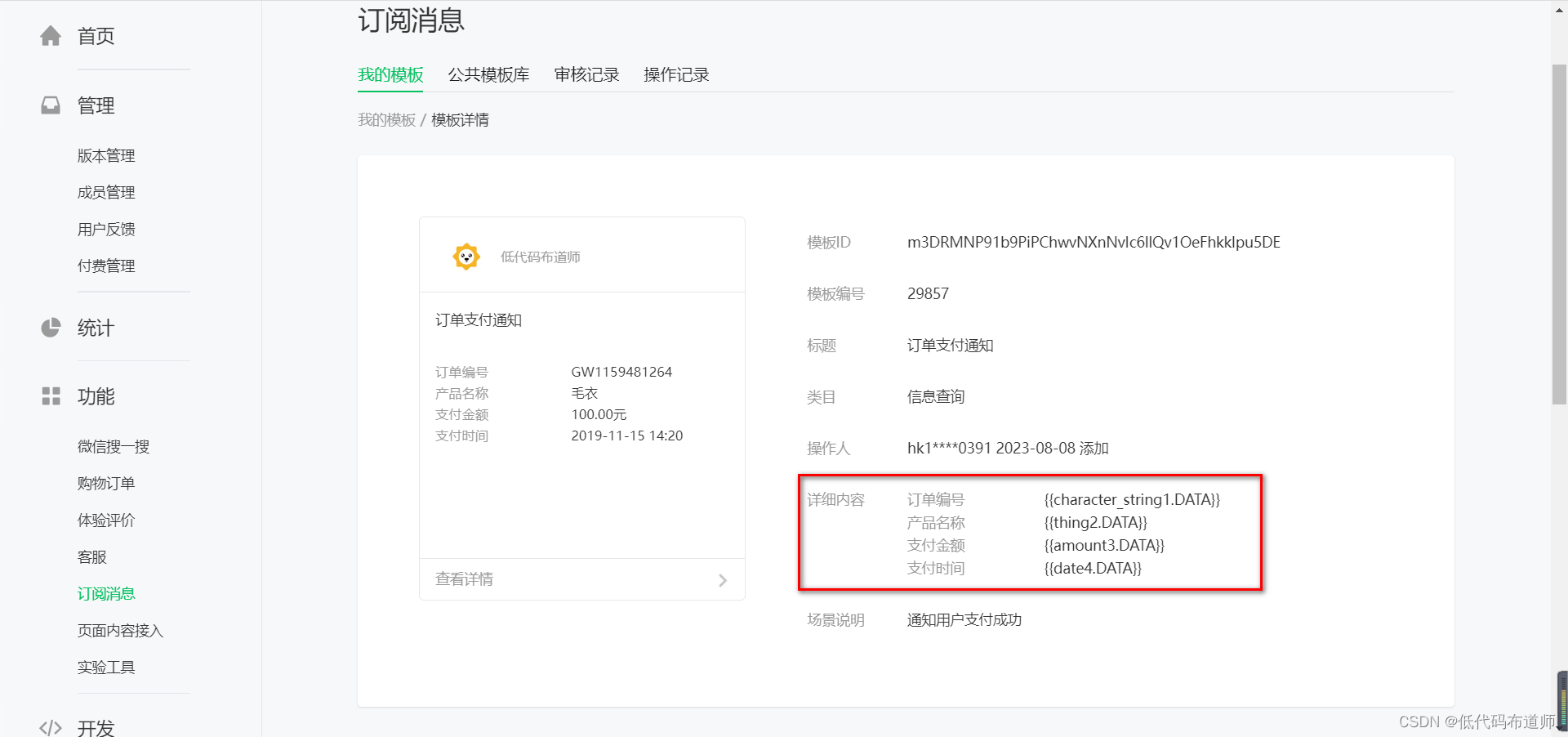
Task: Click the template number 29857
Action: coord(928,293)
